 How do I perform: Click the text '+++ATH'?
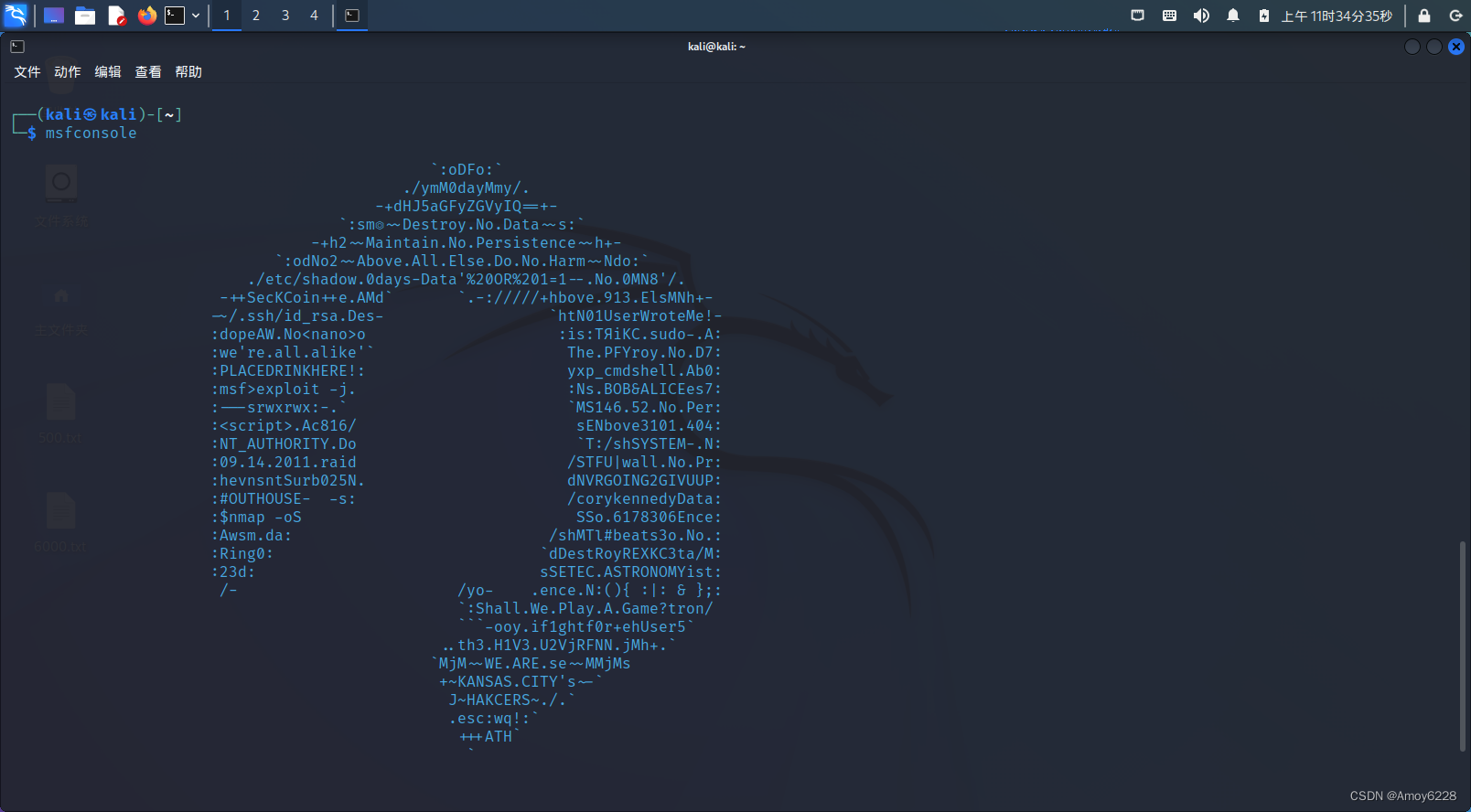486,737
